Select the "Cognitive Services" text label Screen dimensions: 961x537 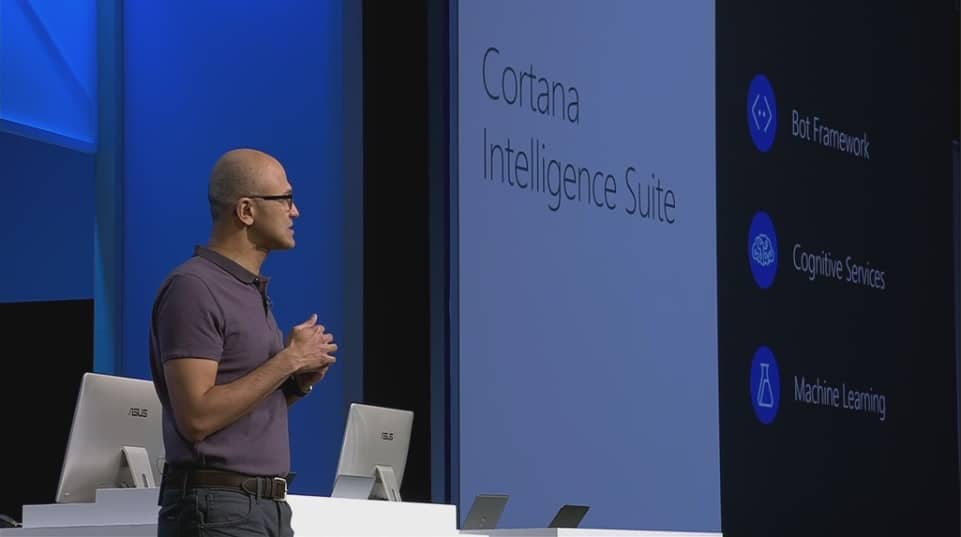pyautogui.click(x=837, y=266)
